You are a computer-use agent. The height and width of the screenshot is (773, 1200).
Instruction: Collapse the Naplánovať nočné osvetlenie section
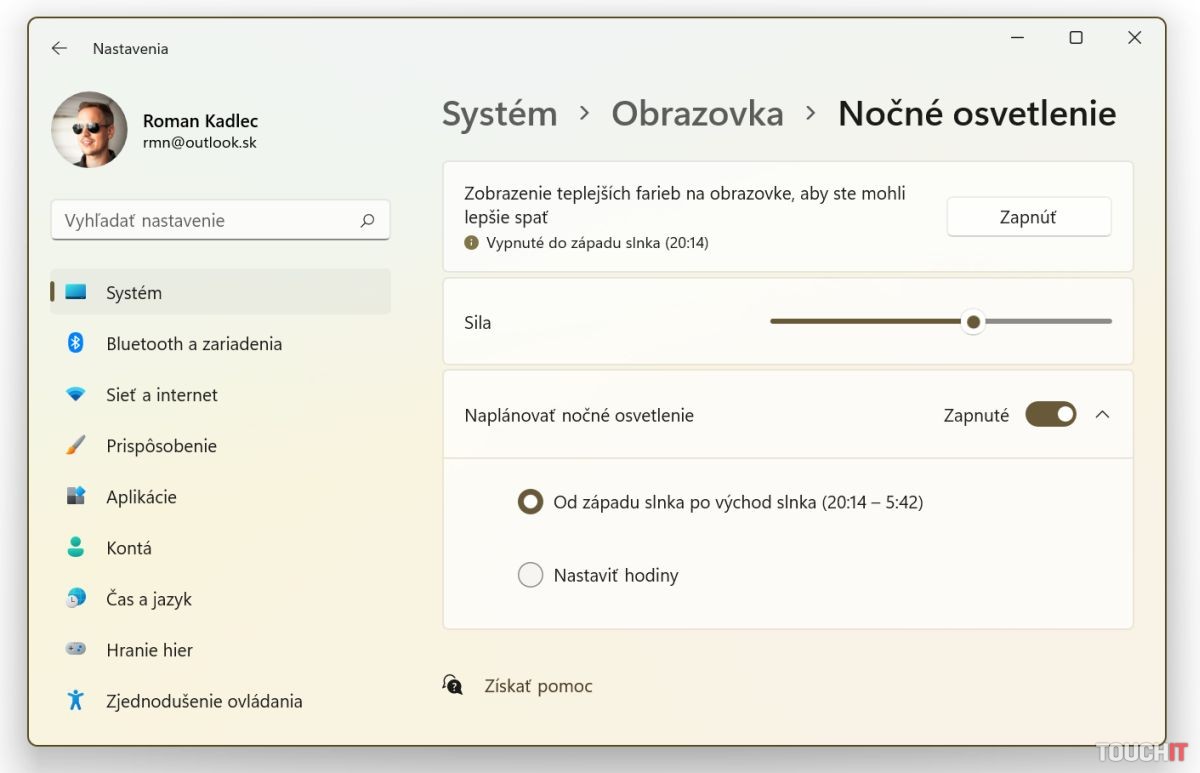point(1102,415)
